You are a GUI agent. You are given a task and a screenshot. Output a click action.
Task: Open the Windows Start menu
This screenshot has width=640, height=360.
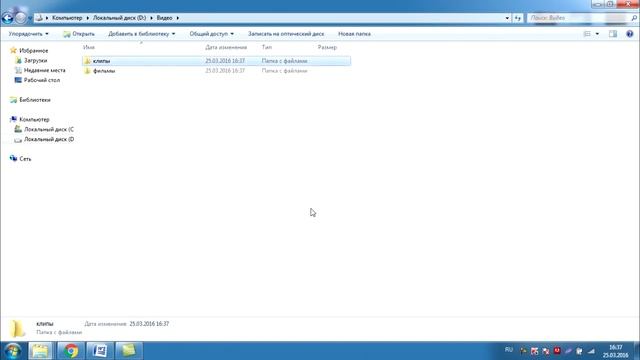[x=13, y=351]
